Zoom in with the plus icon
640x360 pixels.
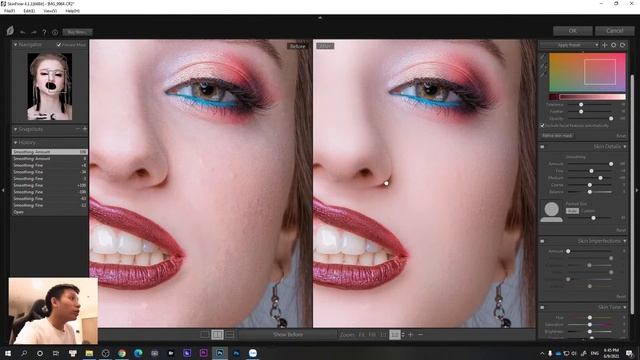tap(411, 335)
